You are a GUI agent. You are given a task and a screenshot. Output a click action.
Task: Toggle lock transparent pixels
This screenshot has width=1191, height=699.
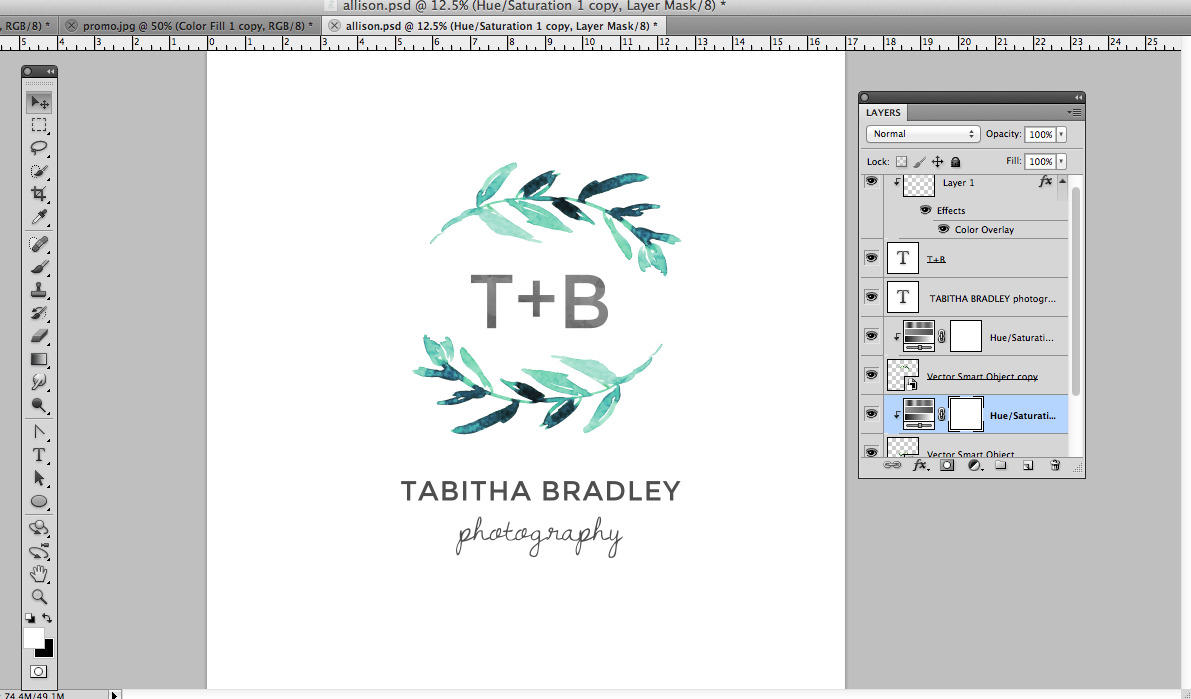click(901, 161)
